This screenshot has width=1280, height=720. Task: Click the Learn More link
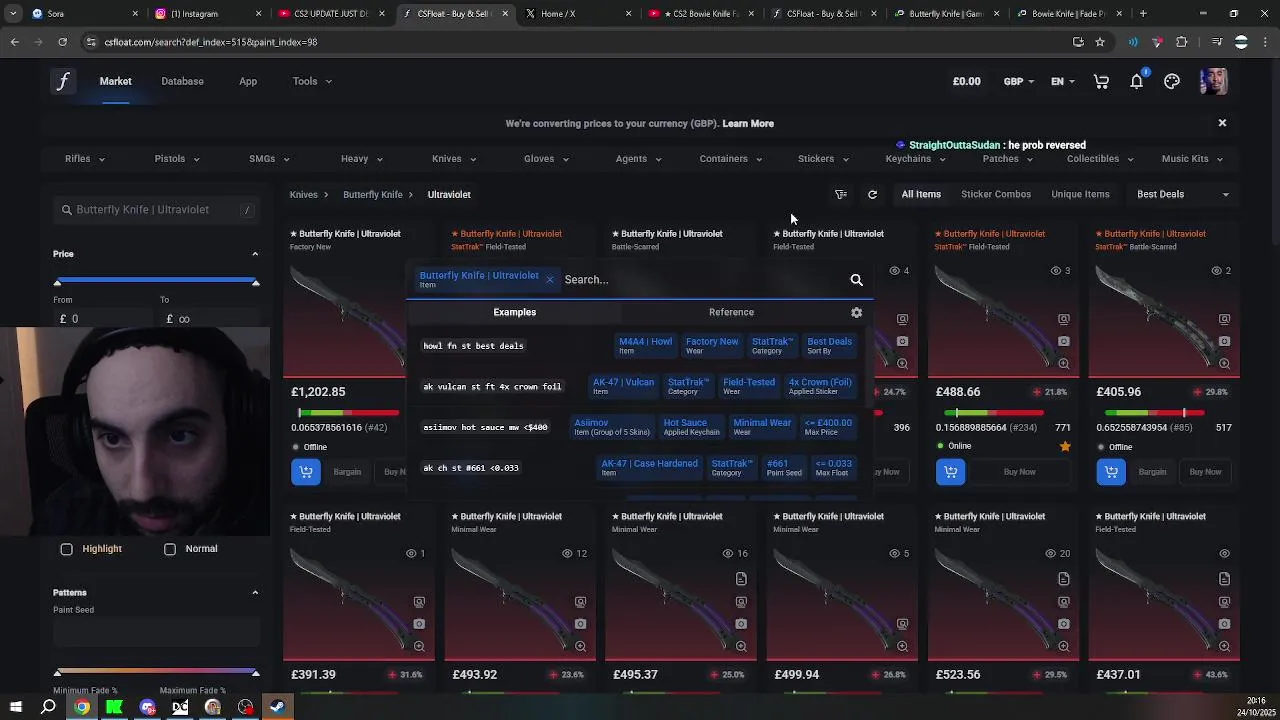point(748,124)
